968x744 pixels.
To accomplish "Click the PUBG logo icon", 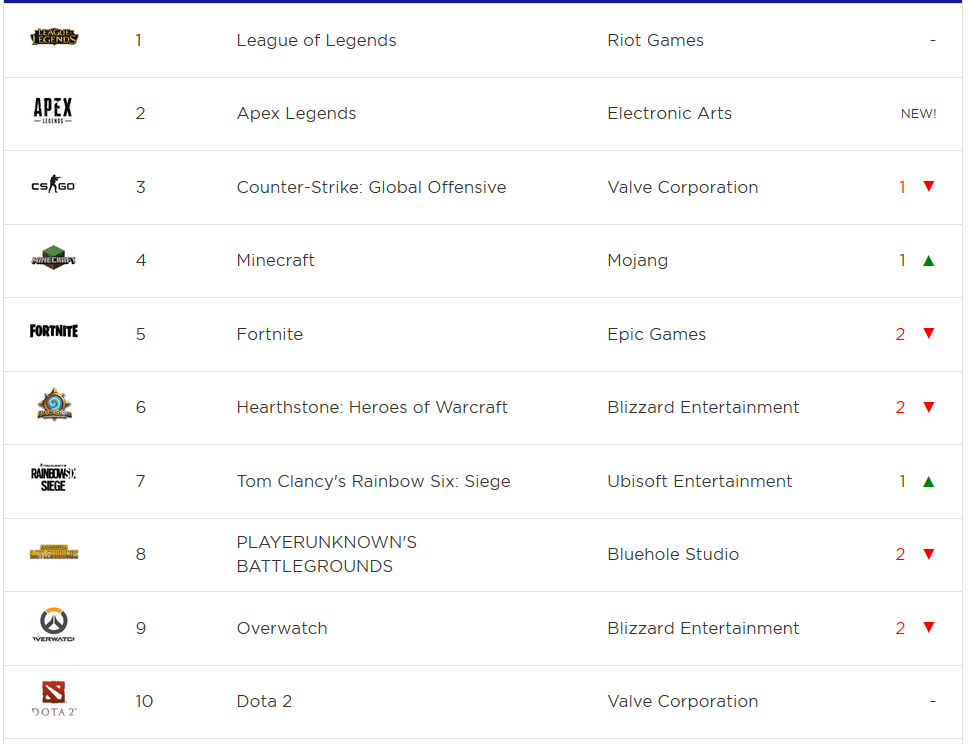I will [x=53, y=553].
